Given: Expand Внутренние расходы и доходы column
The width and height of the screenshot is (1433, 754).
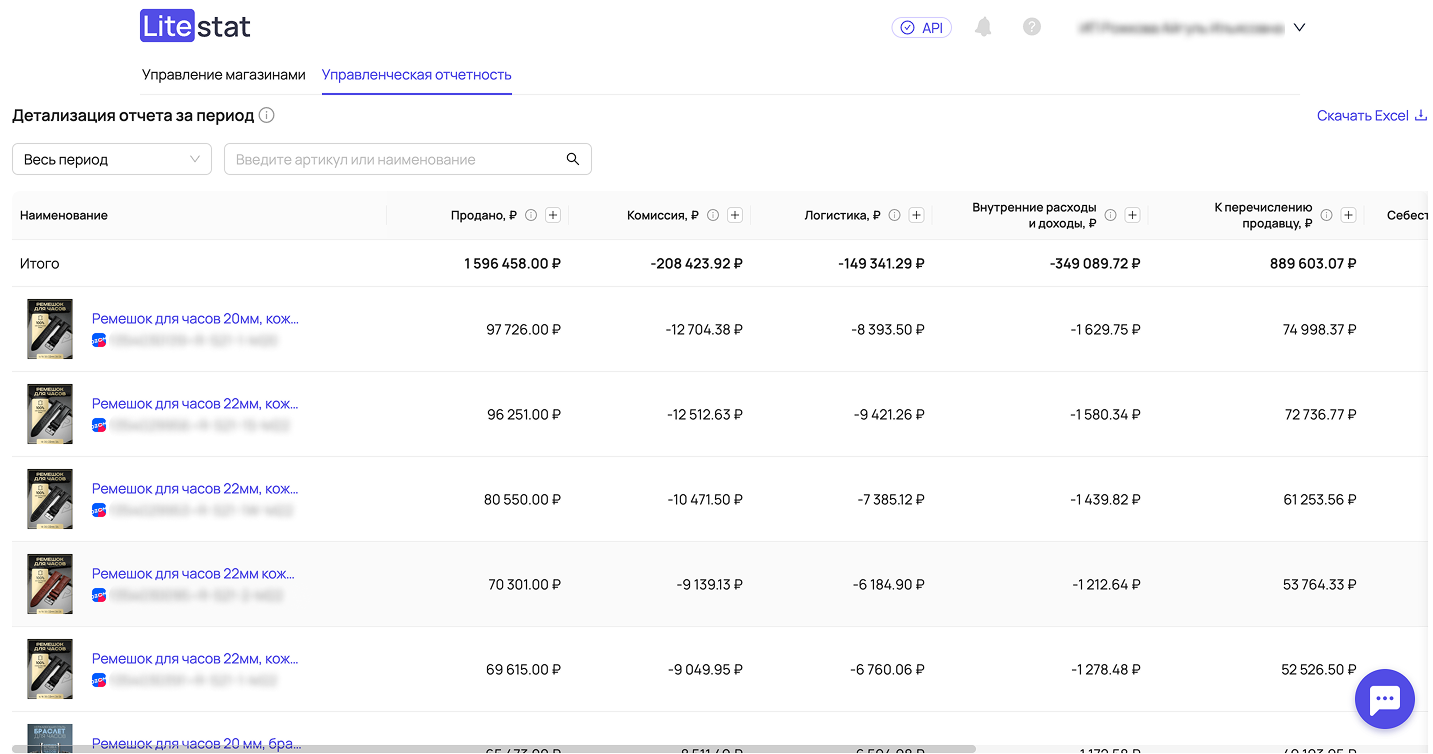Looking at the screenshot, I should [x=1132, y=215].
